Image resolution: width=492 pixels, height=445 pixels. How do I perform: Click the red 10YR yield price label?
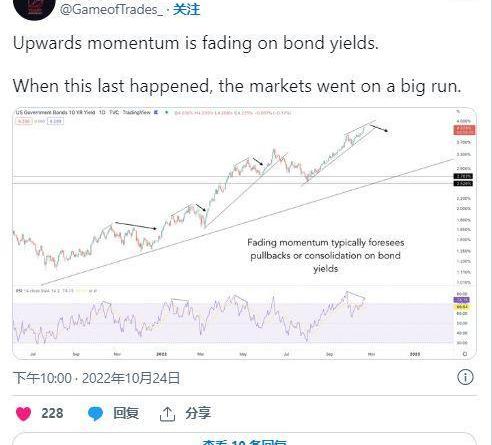coord(464,130)
